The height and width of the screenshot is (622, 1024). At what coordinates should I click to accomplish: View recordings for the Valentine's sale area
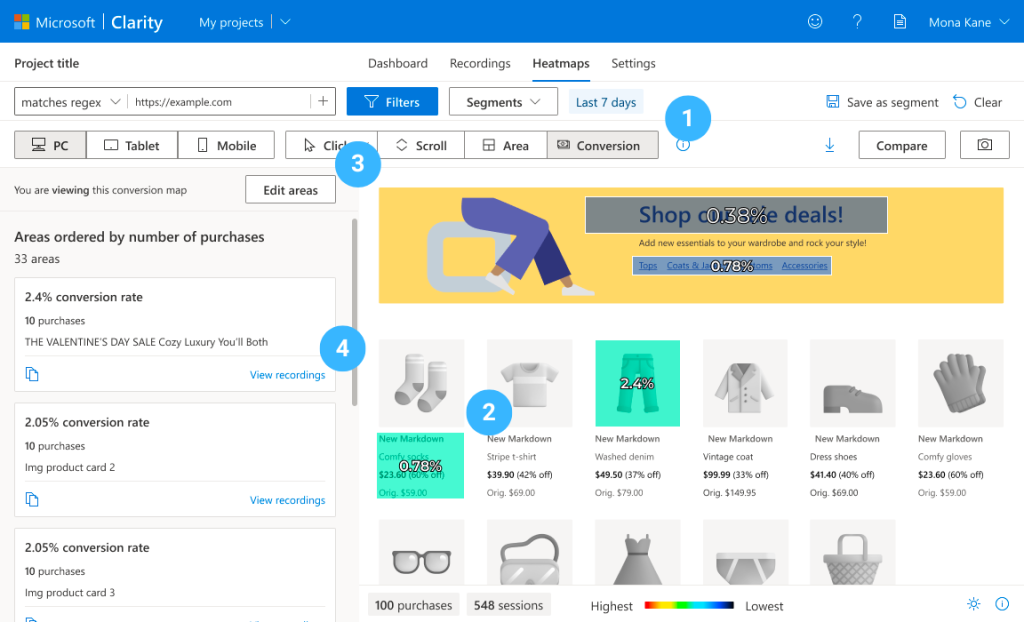(287, 374)
